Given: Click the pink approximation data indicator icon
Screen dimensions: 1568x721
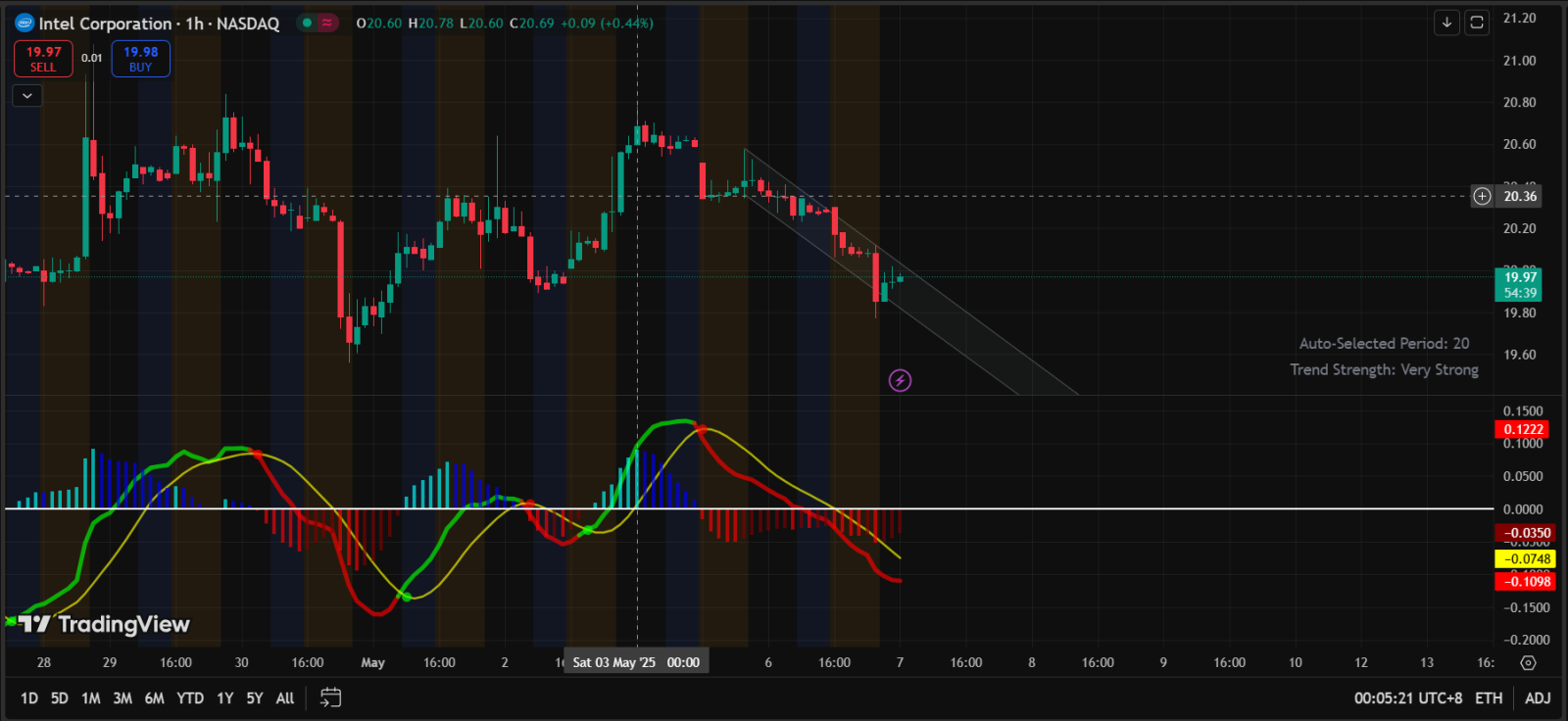Looking at the screenshot, I should [x=327, y=23].
